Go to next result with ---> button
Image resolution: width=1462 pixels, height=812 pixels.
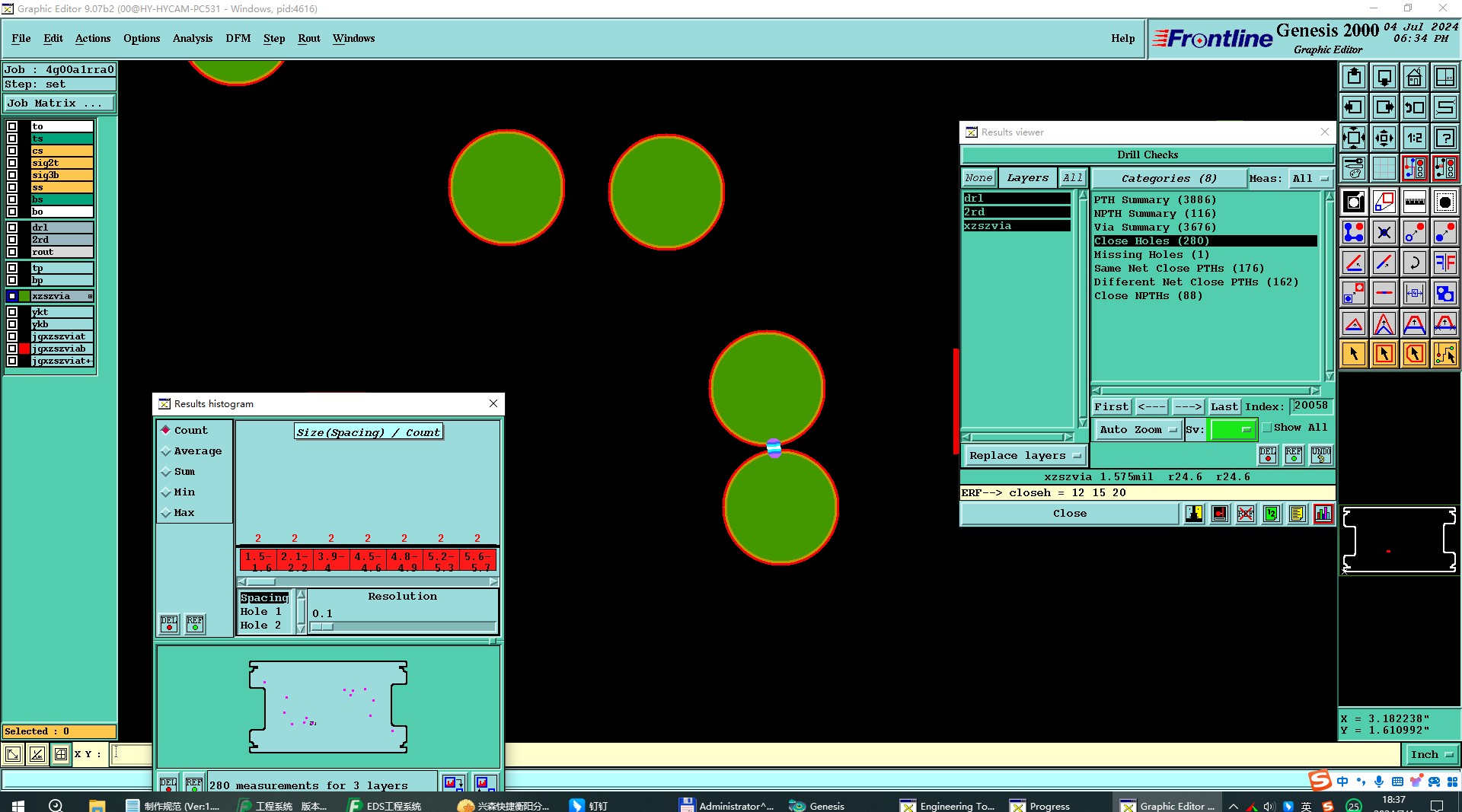pos(1188,407)
